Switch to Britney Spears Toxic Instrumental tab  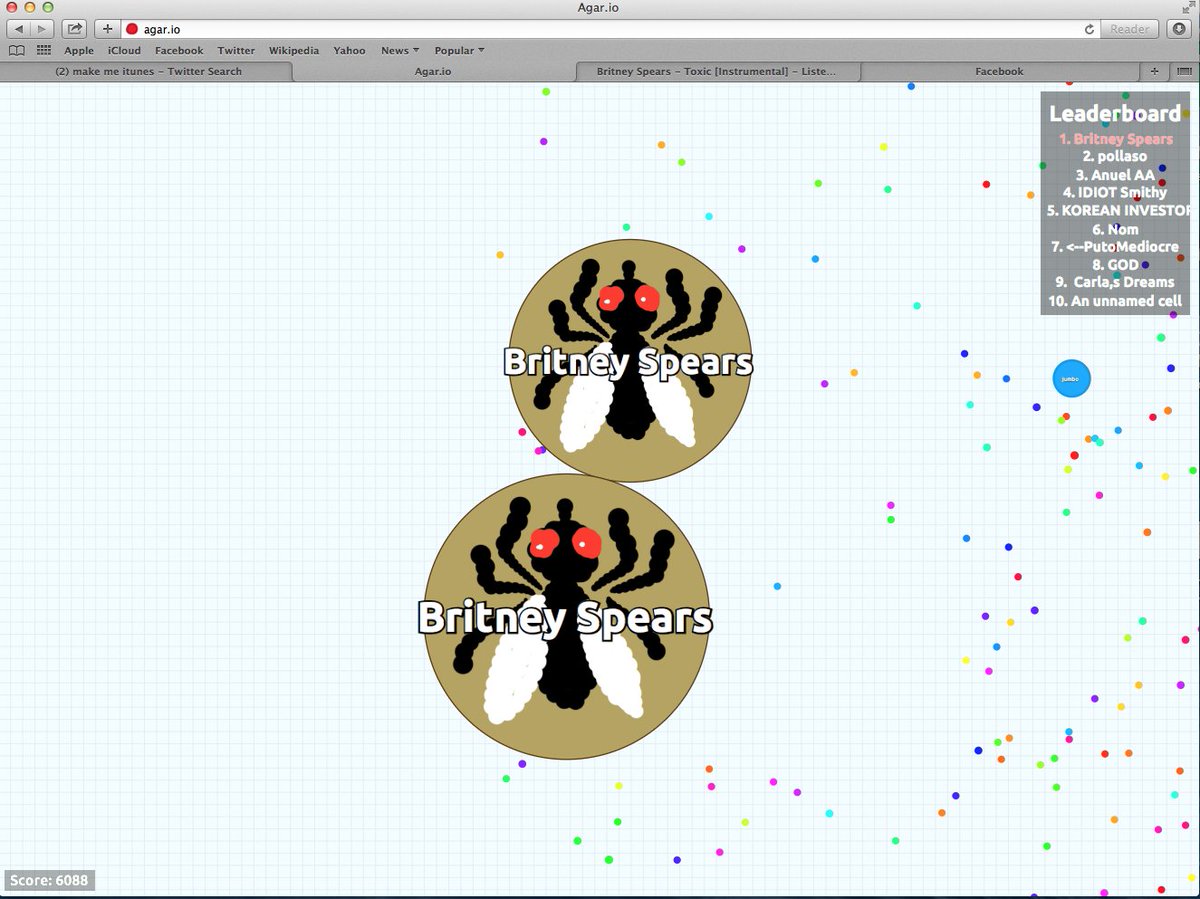click(716, 71)
